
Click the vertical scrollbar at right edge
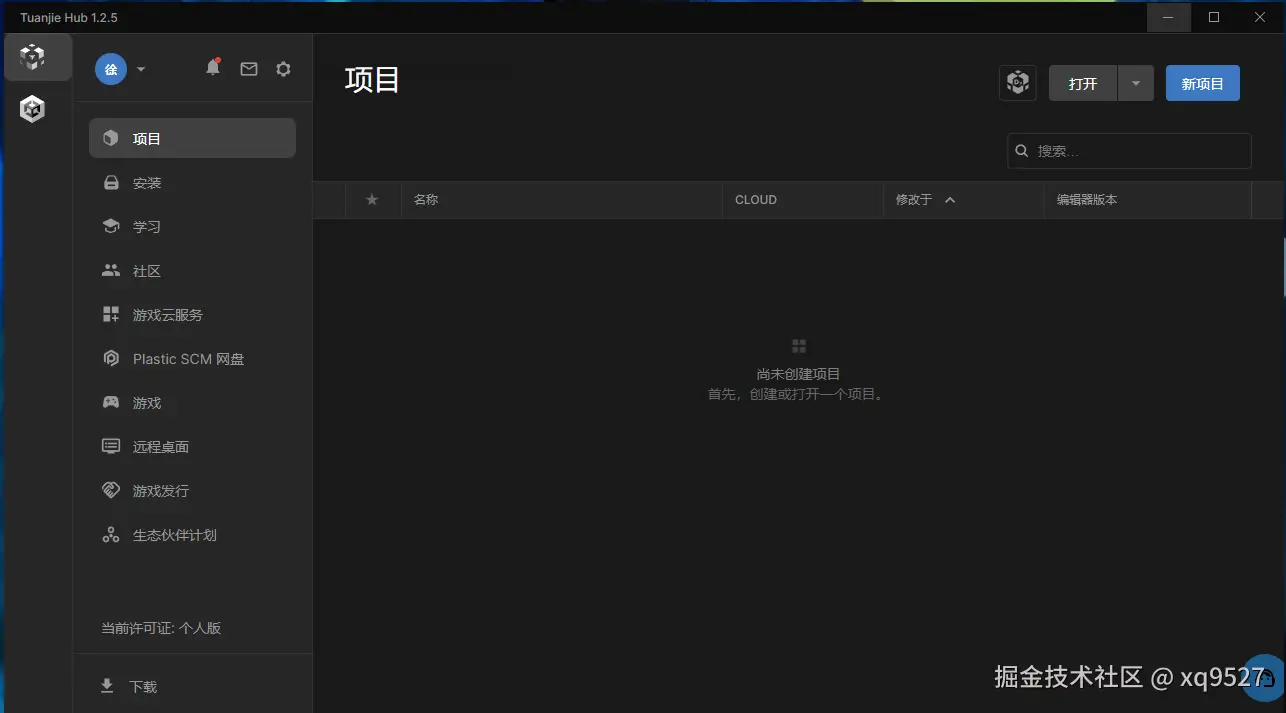click(1284, 267)
